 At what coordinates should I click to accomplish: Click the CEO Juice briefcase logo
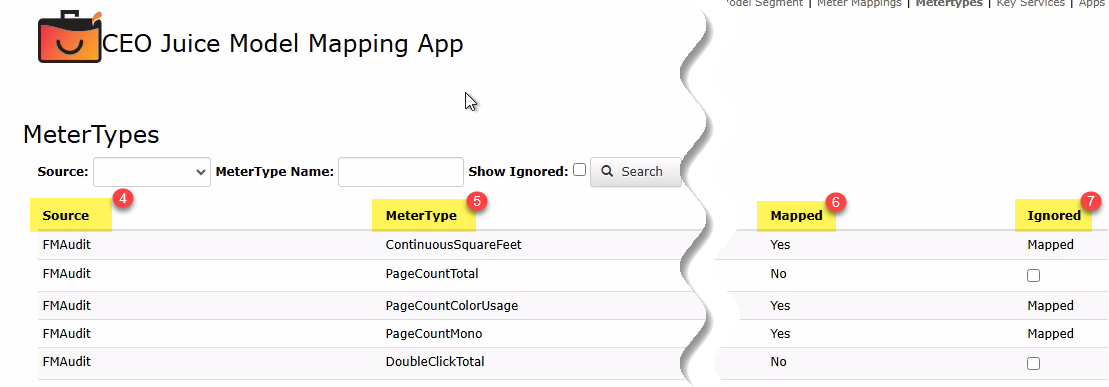click(x=70, y=37)
